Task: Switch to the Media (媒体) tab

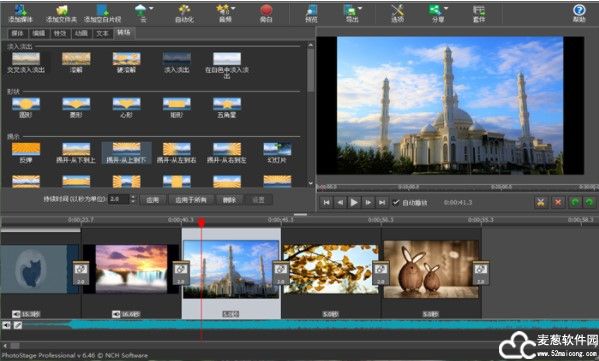Action: point(18,33)
